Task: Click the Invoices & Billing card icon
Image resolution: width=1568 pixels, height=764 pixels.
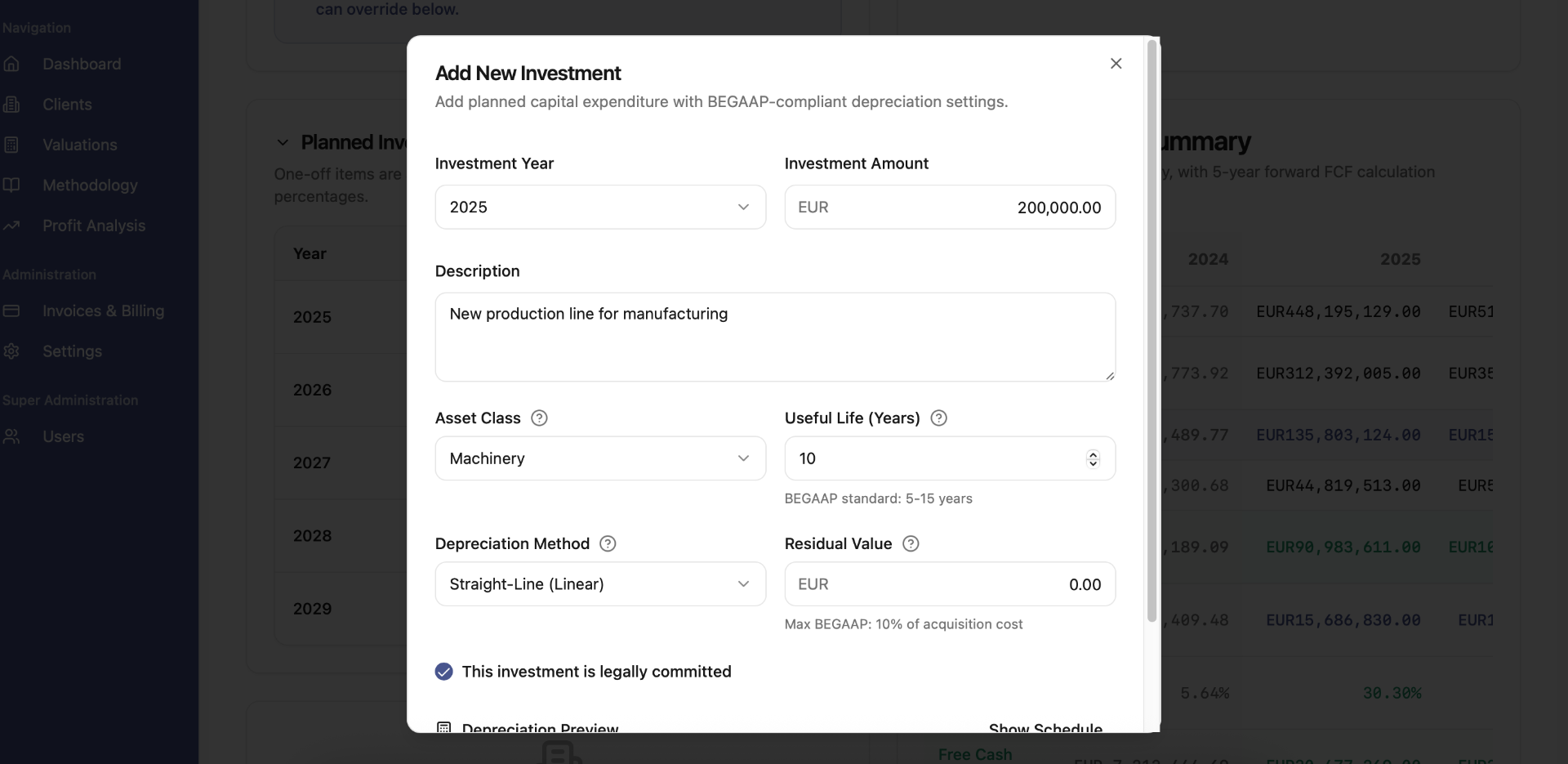Action: (12, 311)
